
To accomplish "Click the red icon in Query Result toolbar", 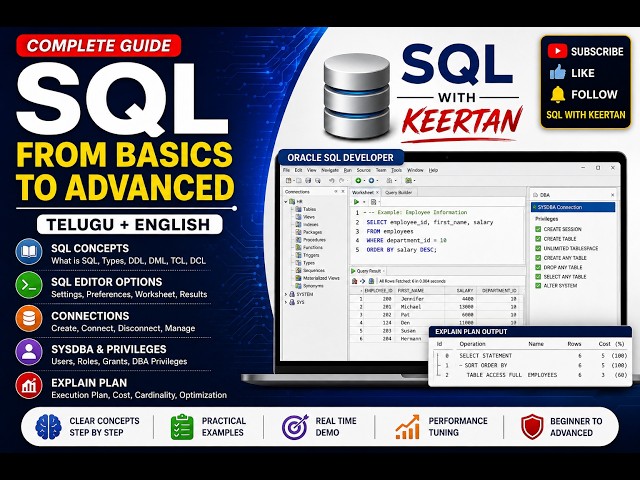I will click(x=354, y=281).
